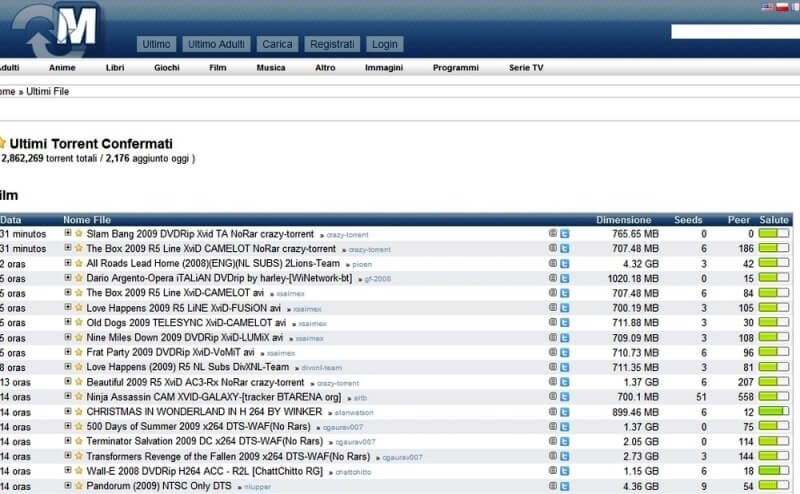Click the health bar for CHRISTMAS IN WONDERLAND
Viewport: 800px width, 494px height.
pos(773,412)
